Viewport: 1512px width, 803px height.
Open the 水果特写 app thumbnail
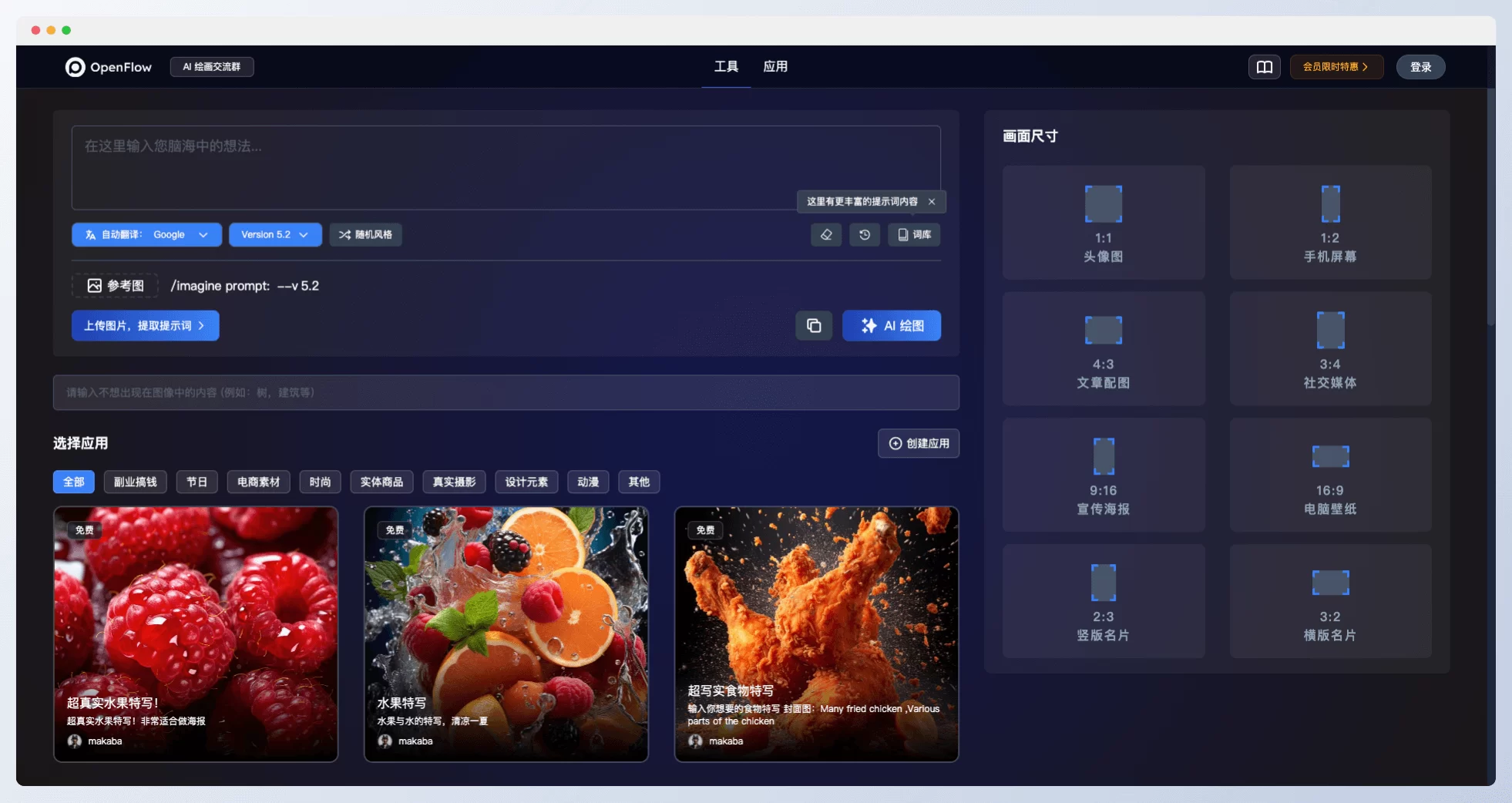506,633
